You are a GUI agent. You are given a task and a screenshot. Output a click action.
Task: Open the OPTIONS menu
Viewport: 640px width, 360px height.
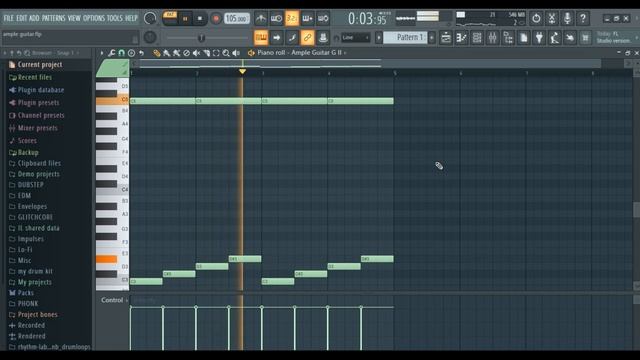(94, 18)
